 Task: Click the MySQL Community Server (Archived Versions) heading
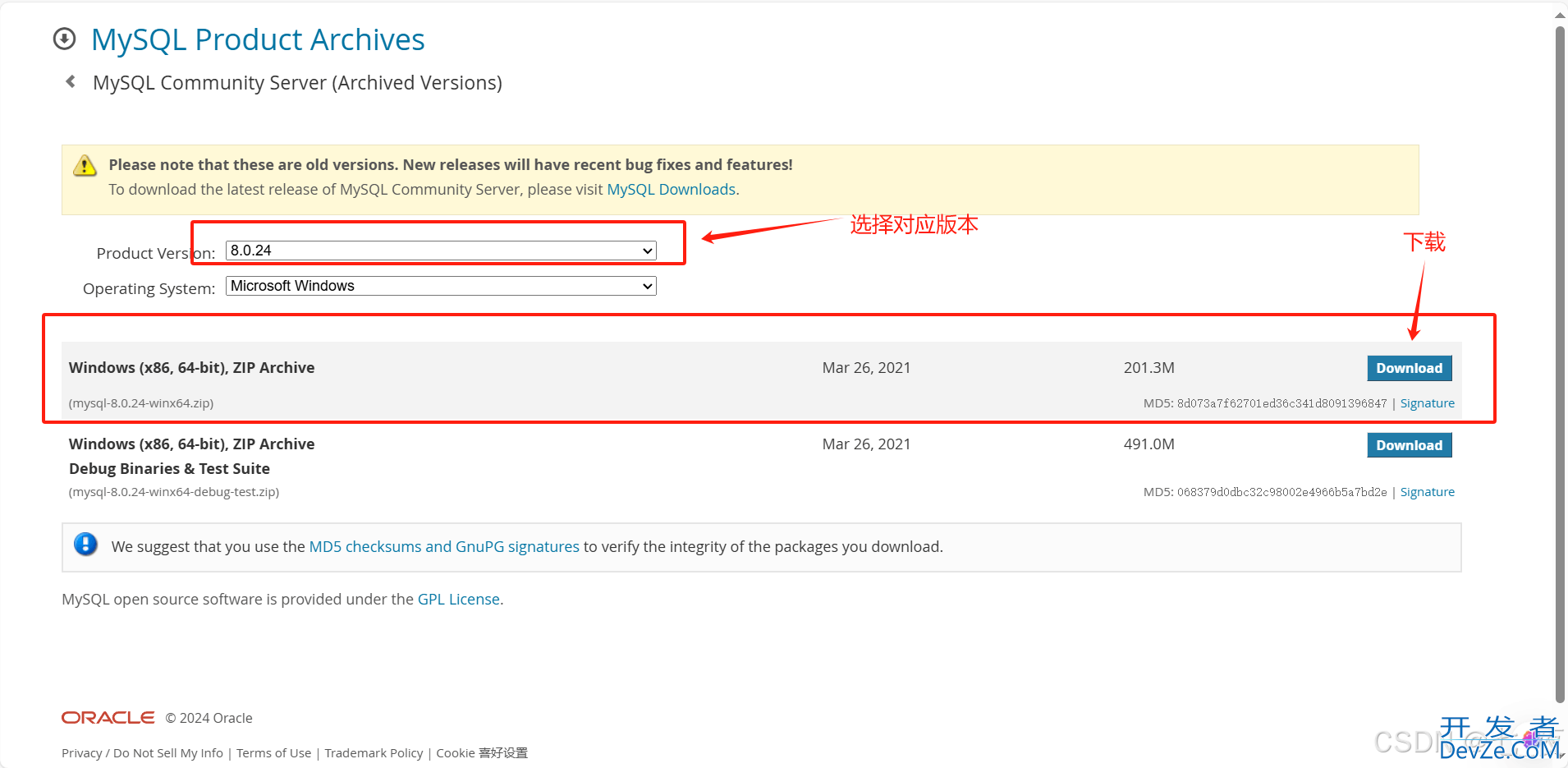click(297, 83)
